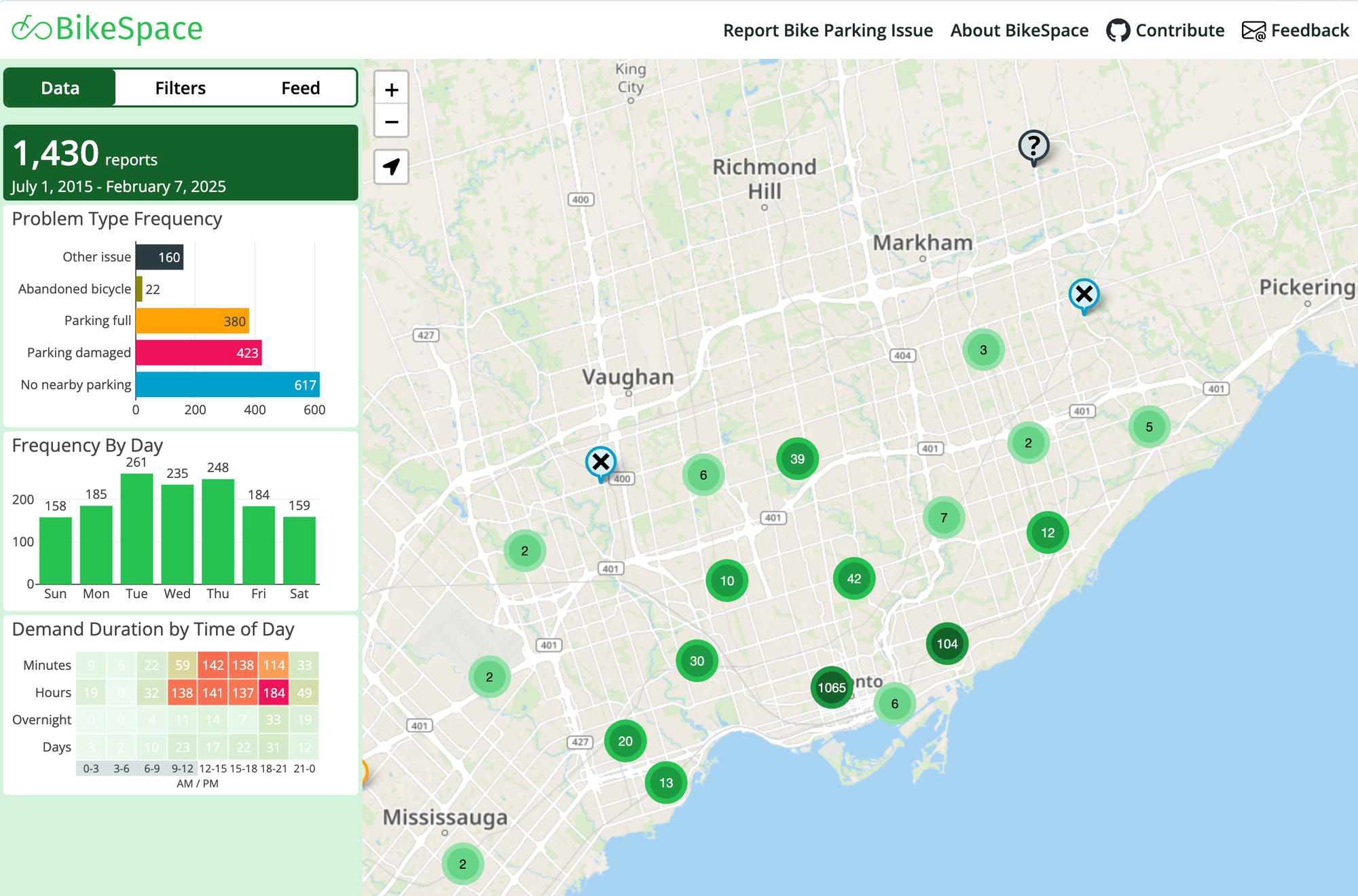Click the blue No nearby parking bar

click(x=227, y=385)
